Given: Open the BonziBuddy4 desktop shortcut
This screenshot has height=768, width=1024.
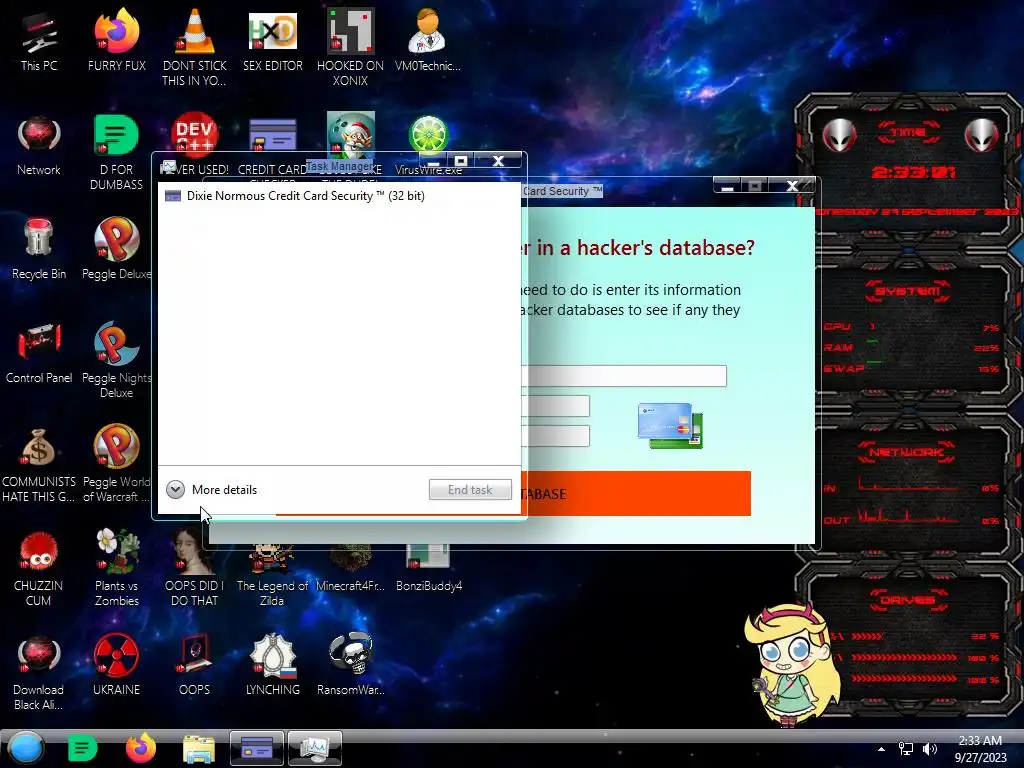Looking at the screenshot, I should [x=428, y=570].
